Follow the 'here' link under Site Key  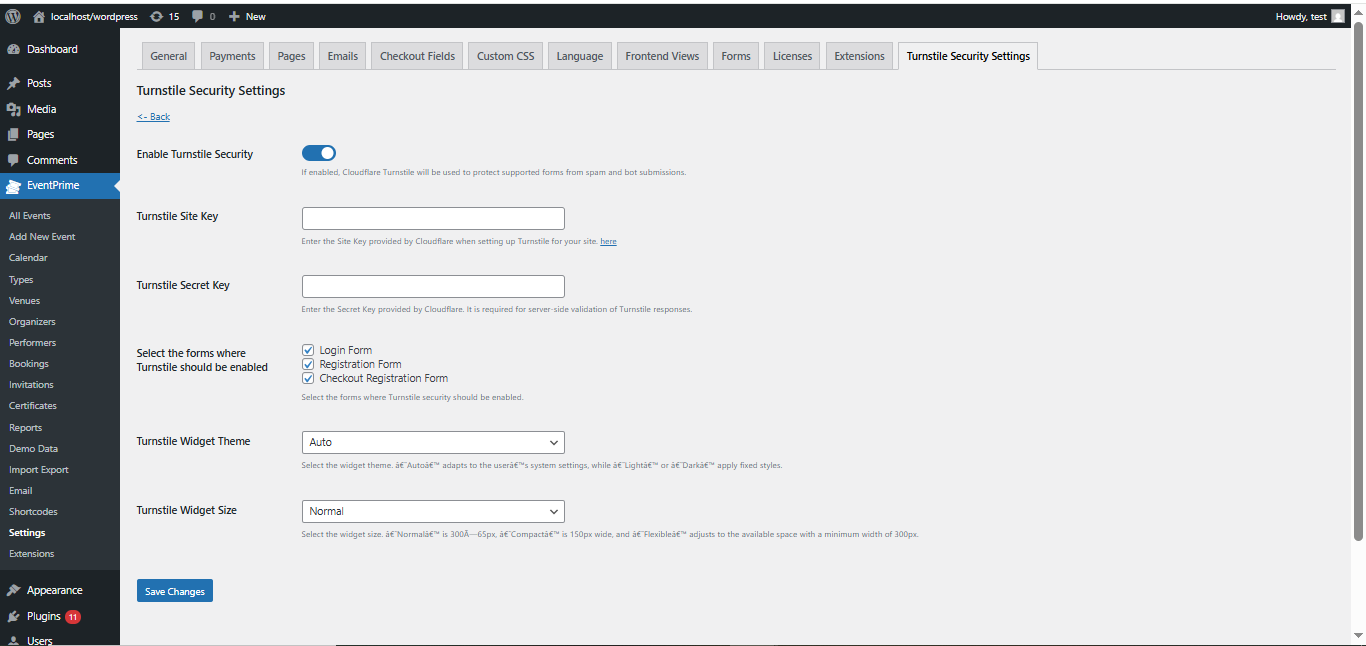point(608,241)
